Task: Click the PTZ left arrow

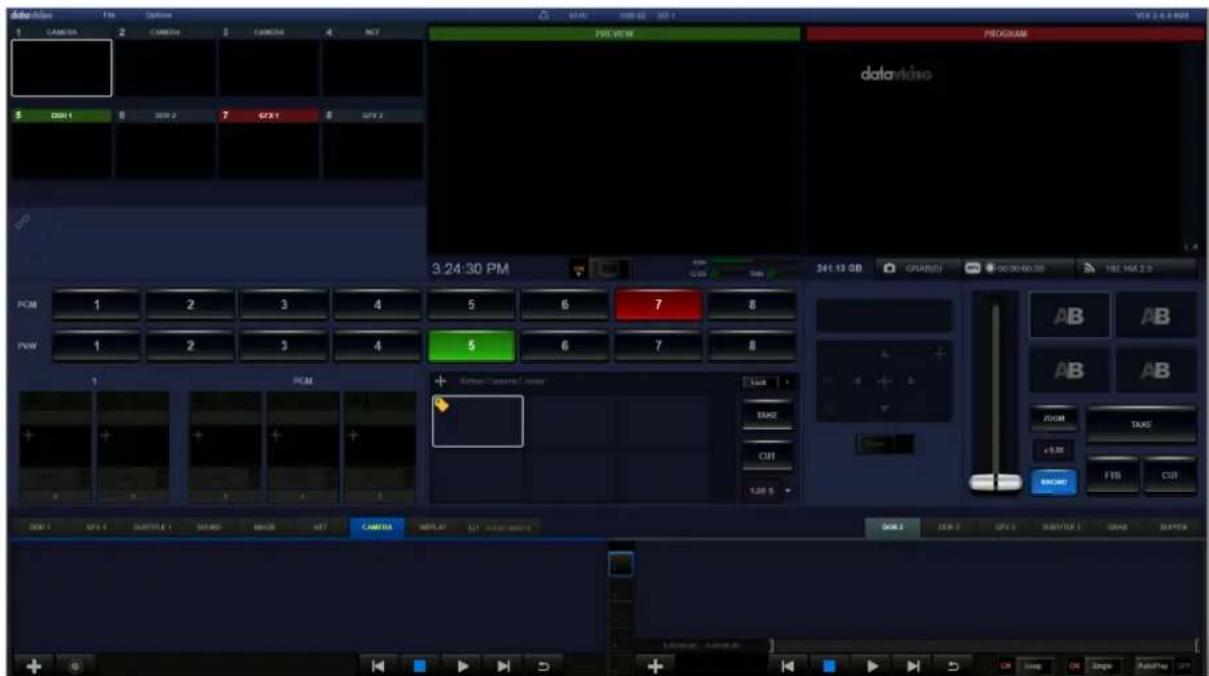Action: click(x=857, y=381)
